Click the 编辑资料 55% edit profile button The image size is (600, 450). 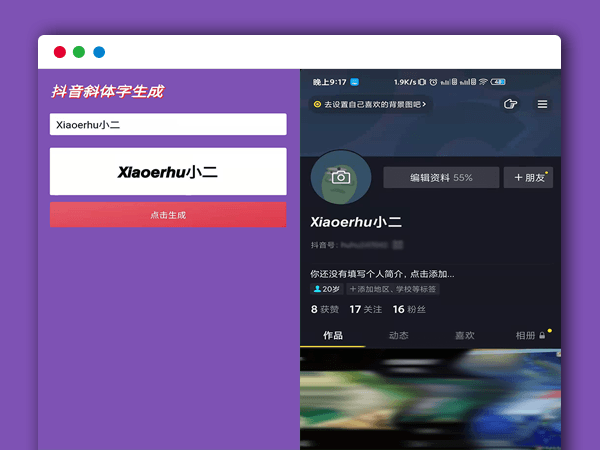click(441, 177)
